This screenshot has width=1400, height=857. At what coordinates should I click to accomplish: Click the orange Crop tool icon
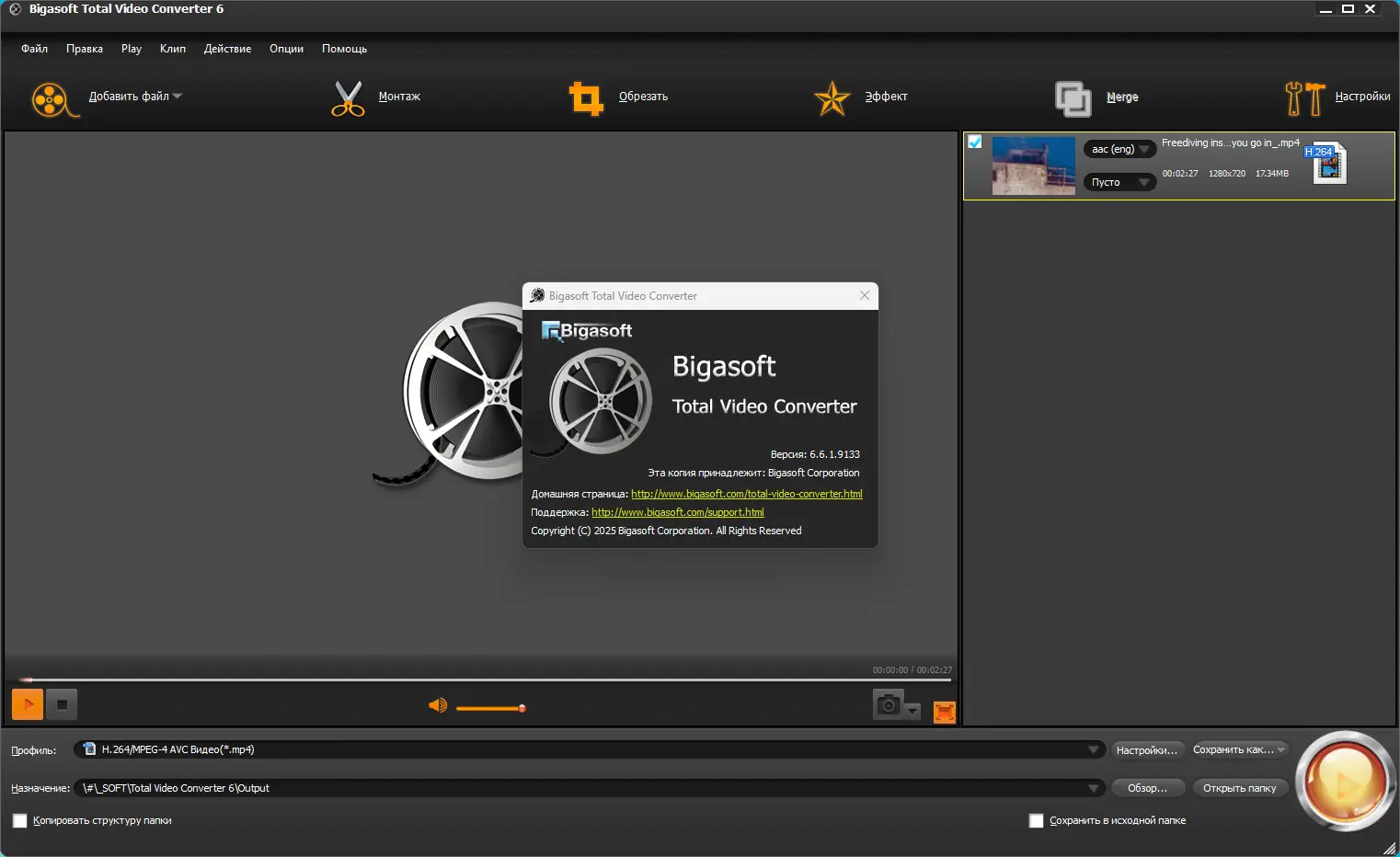tap(586, 98)
